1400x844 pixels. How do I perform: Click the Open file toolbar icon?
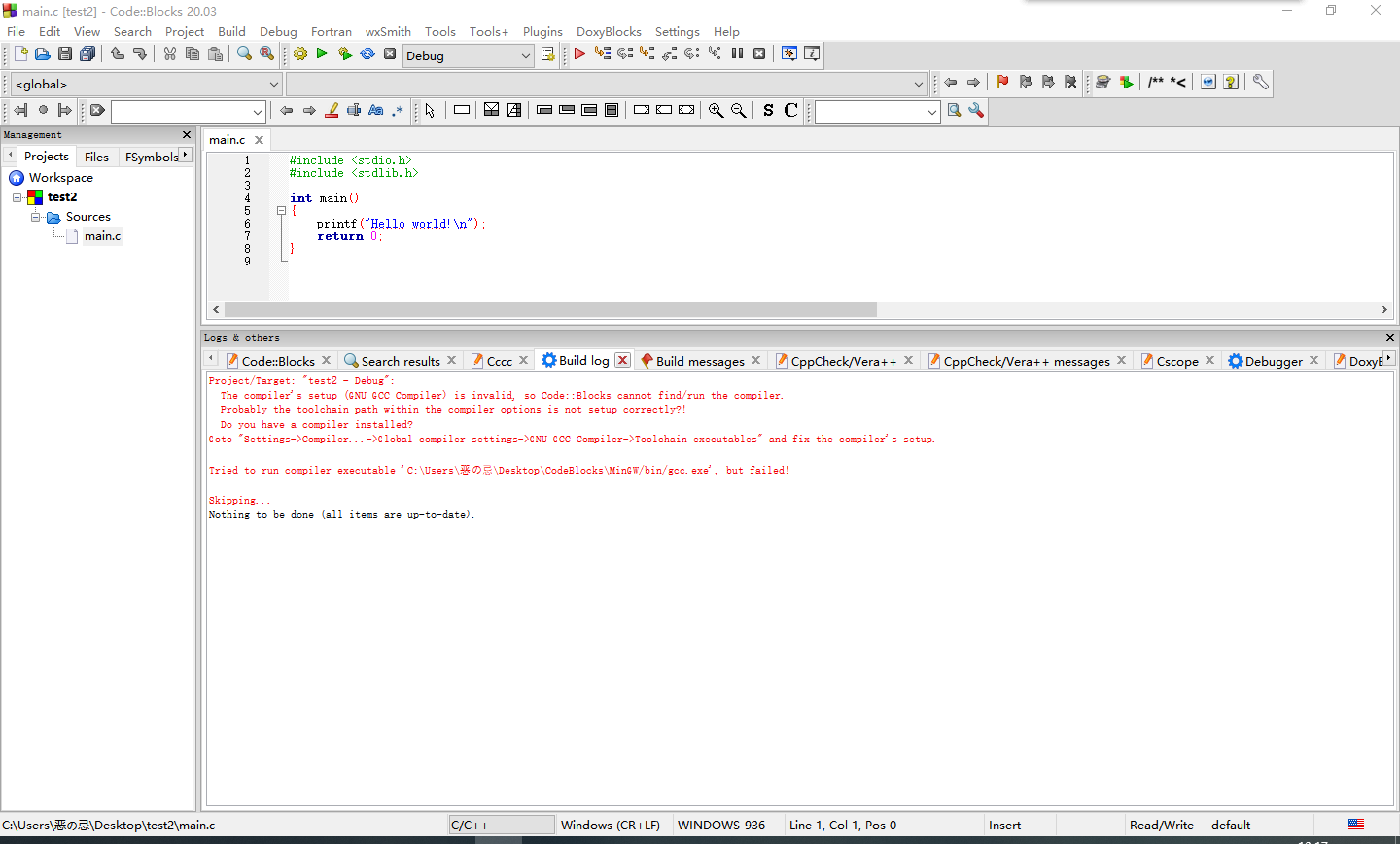tap(43, 54)
